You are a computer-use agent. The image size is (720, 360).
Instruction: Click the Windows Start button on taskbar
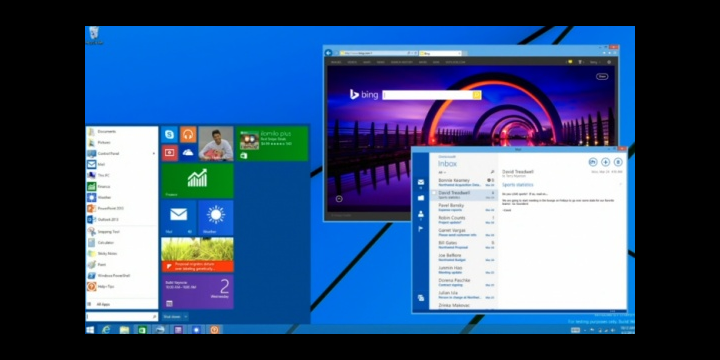(x=90, y=329)
